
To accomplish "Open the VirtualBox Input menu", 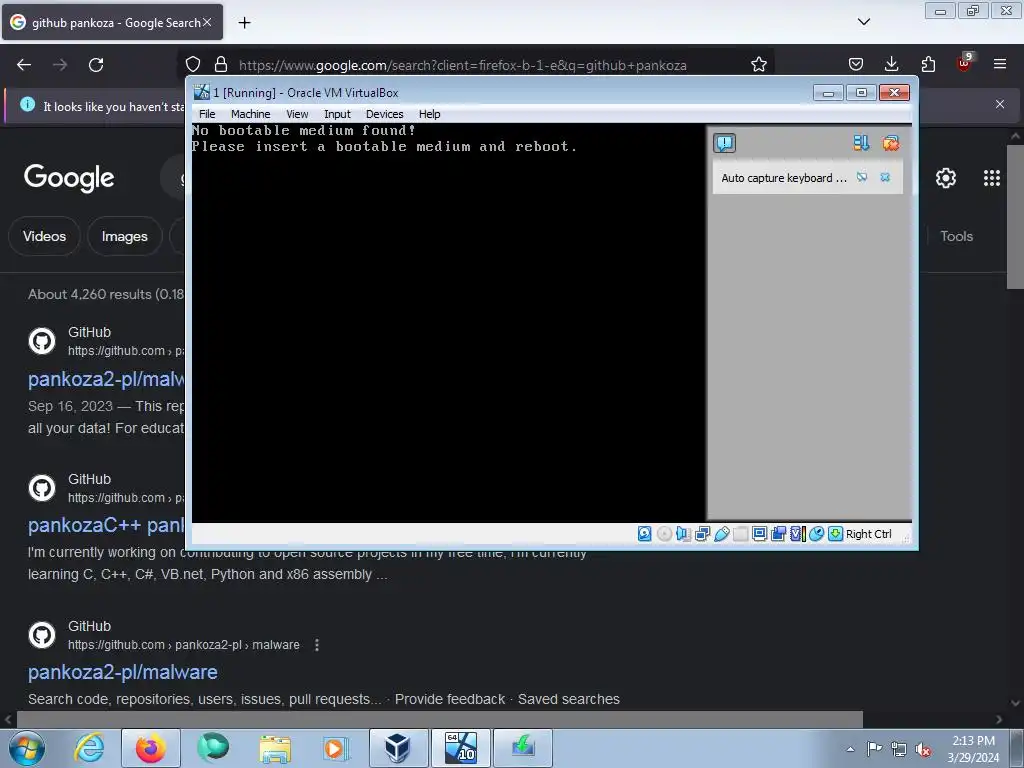I will [x=337, y=114].
